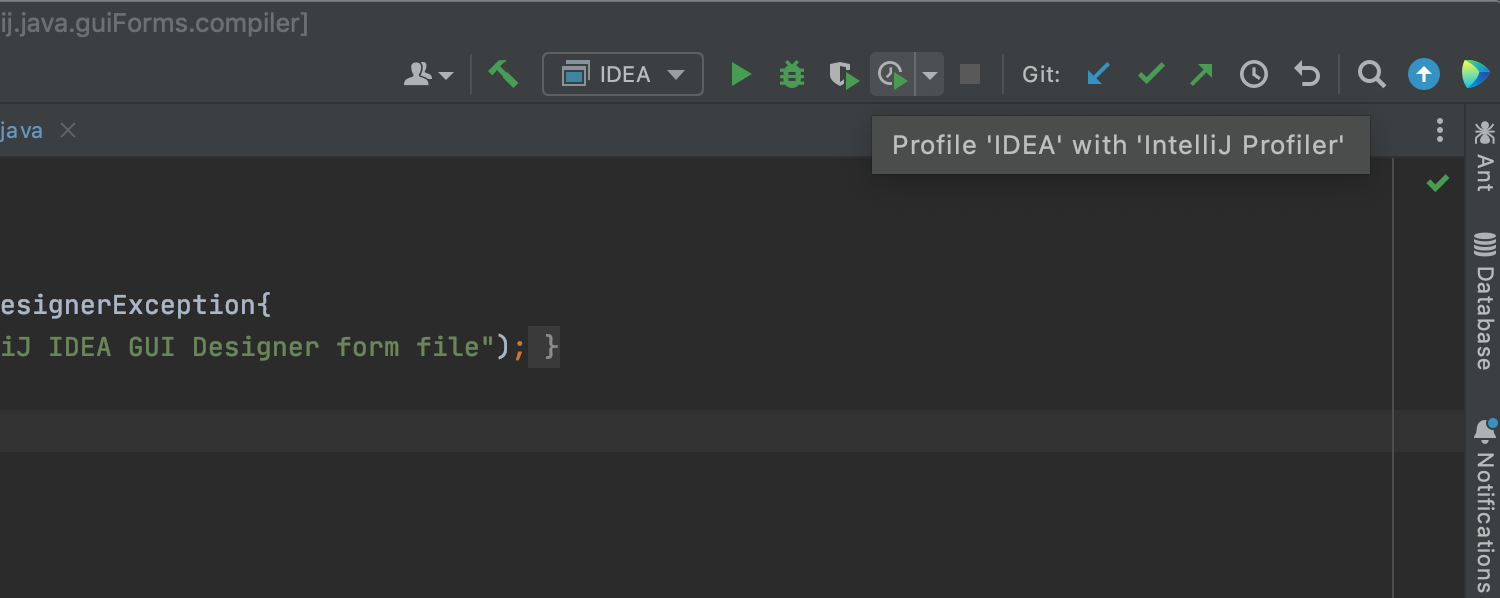Show Git history clock icon

click(x=1254, y=74)
